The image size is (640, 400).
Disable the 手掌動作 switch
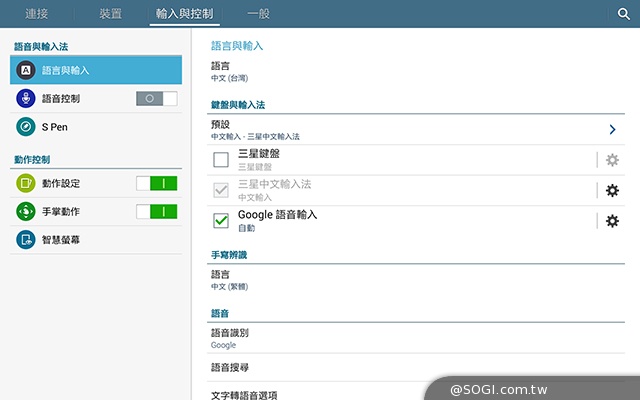pos(156,212)
